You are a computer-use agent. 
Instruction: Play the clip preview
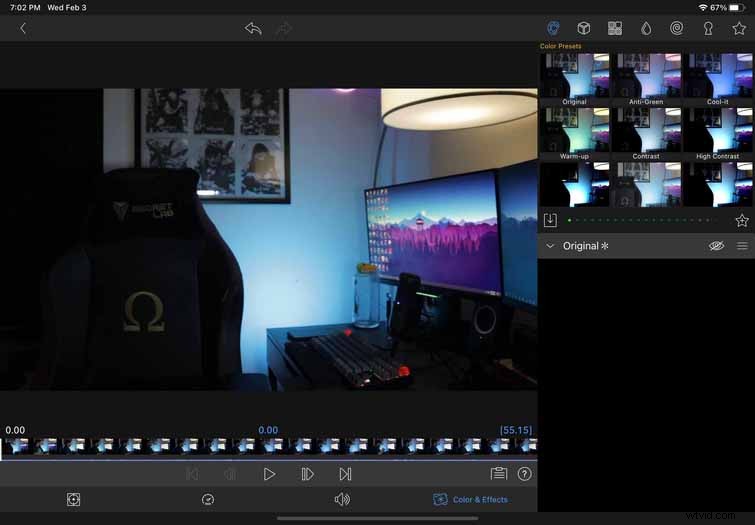point(269,474)
